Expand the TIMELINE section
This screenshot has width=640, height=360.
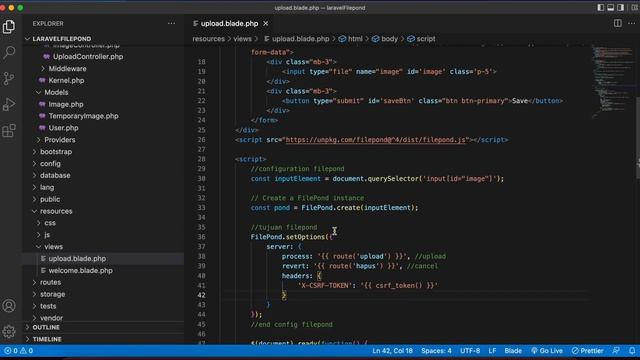[47, 339]
